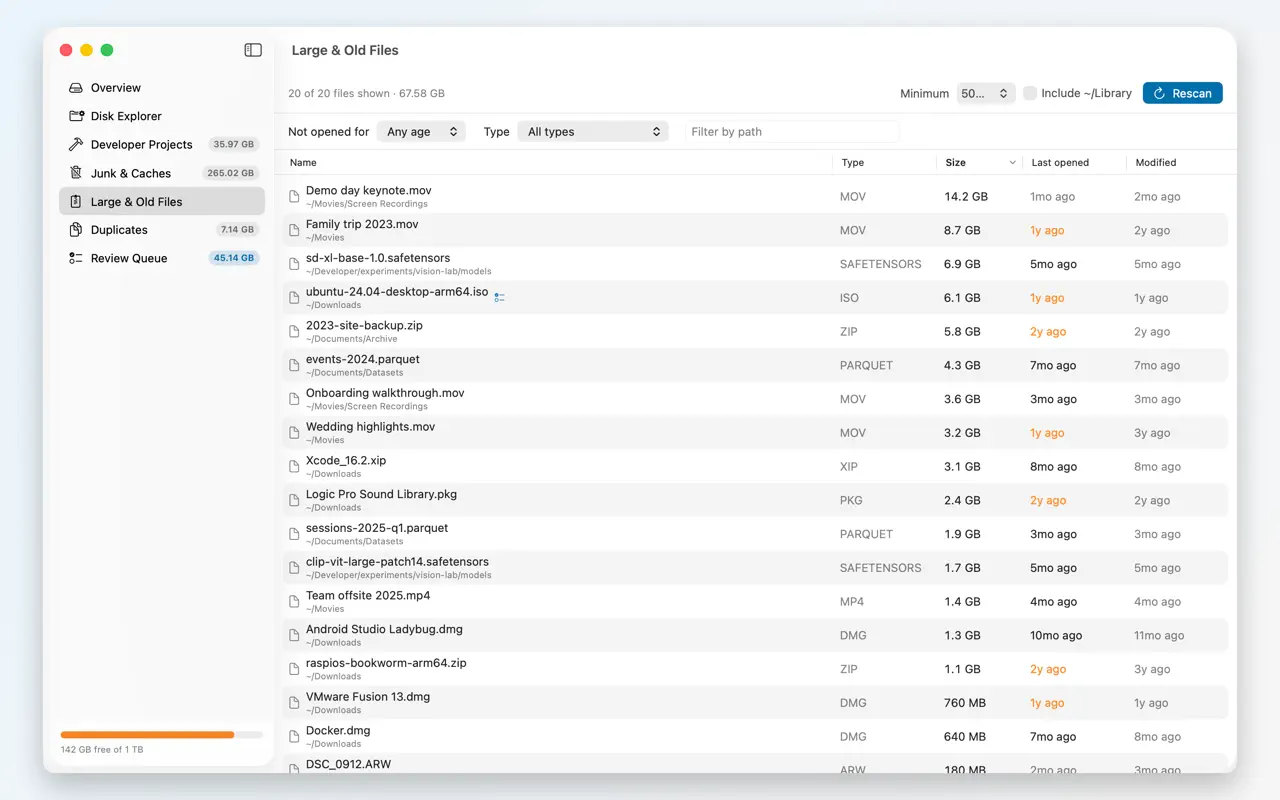This screenshot has width=1280, height=800.
Task: Select the Onboarding walkthrough.mov row
Action: tap(755, 399)
